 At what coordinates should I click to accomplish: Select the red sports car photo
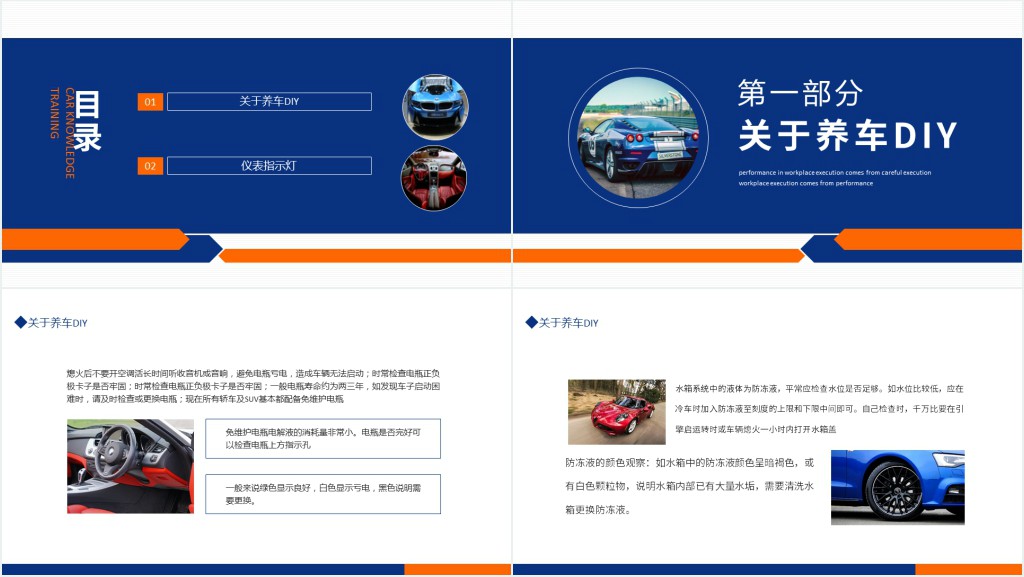[x=616, y=411]
